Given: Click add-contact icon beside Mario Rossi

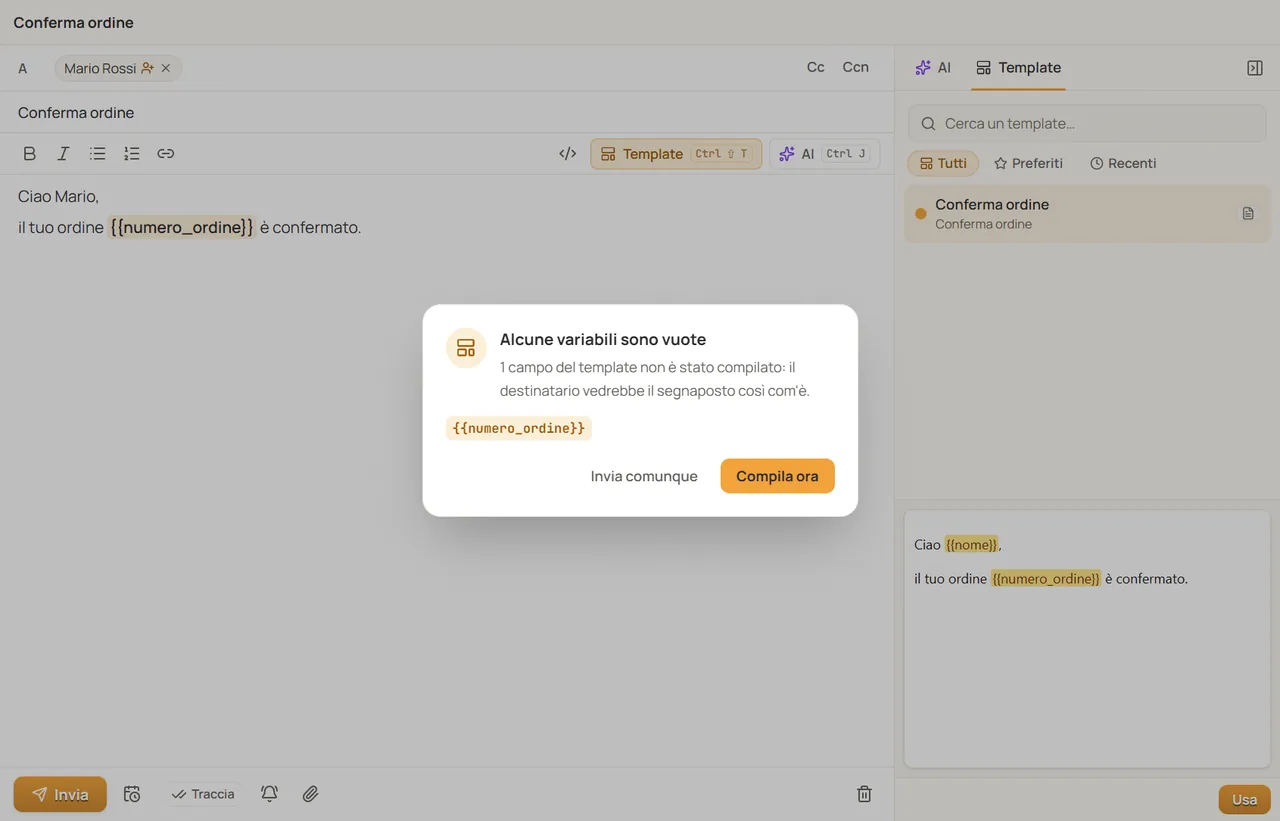Looking at the screenshot, I should [x=148, y=69].
